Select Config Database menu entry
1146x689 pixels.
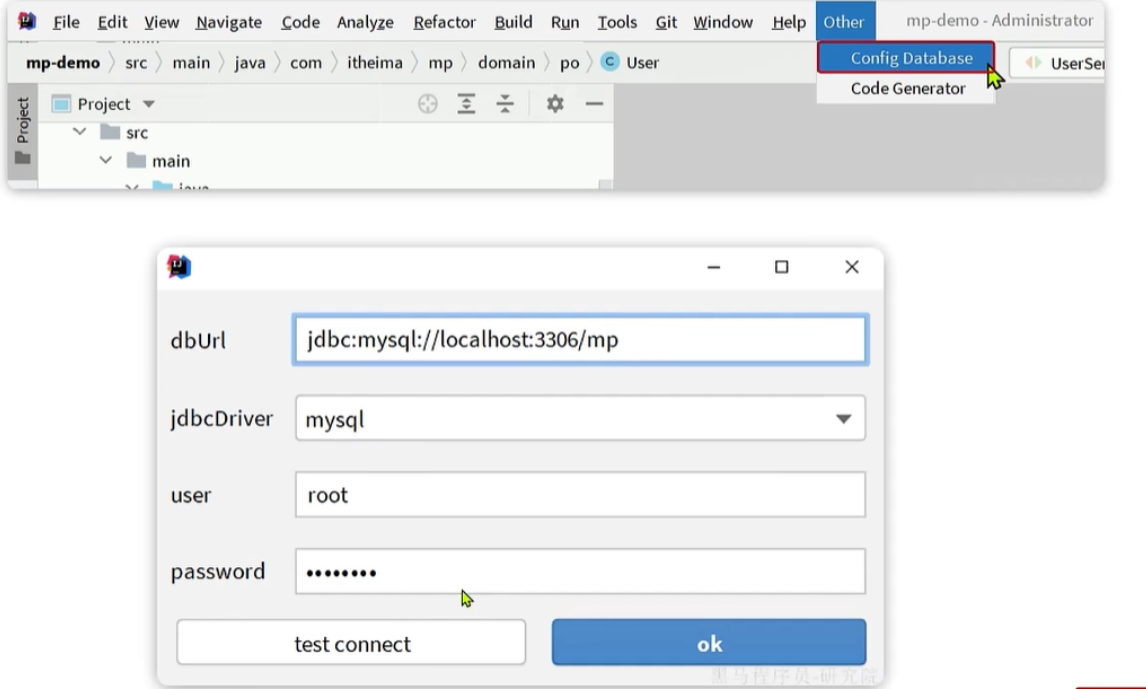(910, 58)
